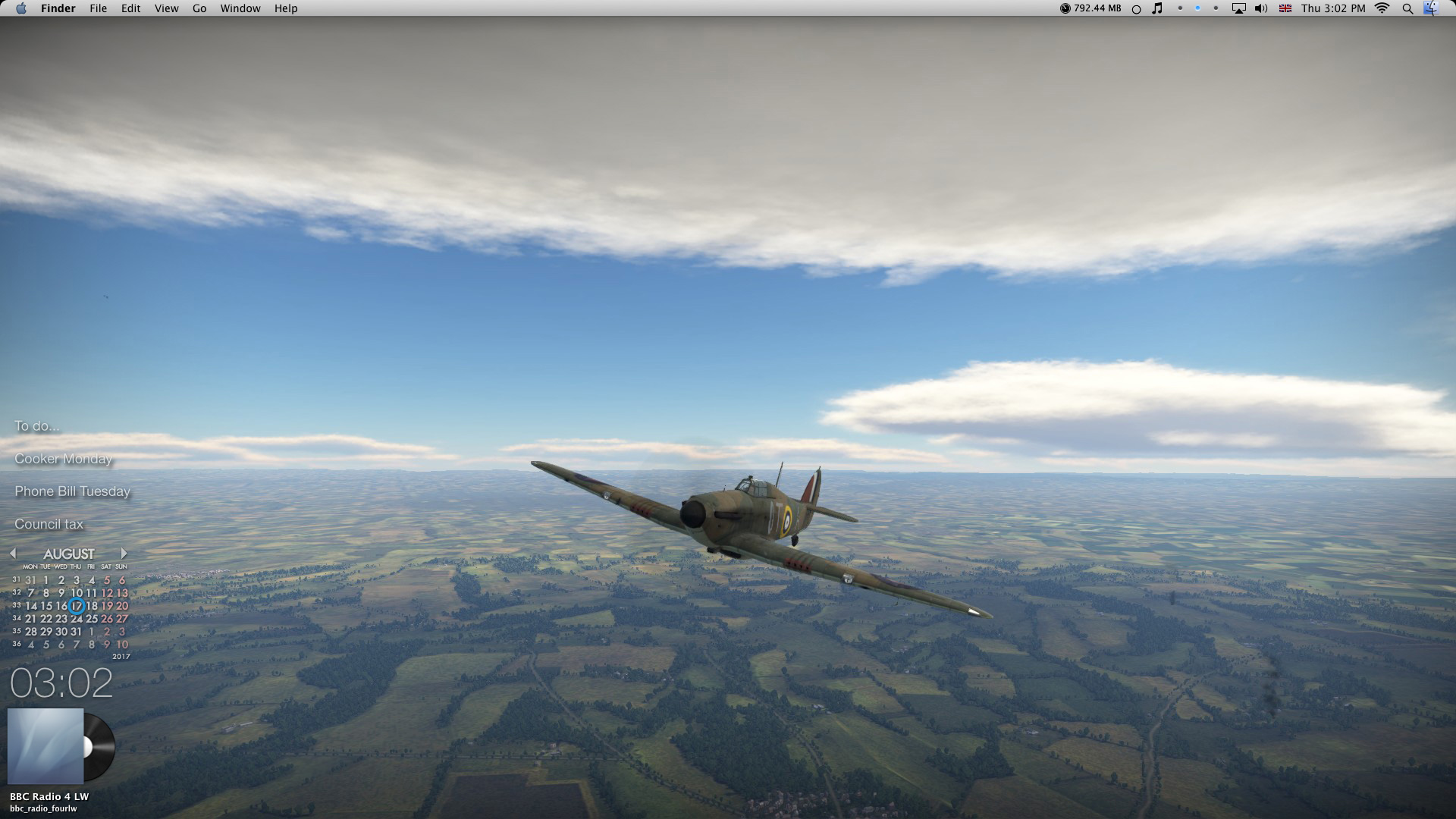This screenshot has width=1456, height=819.
Task: Open the Apple menu
Action: [x=21, y=8]
